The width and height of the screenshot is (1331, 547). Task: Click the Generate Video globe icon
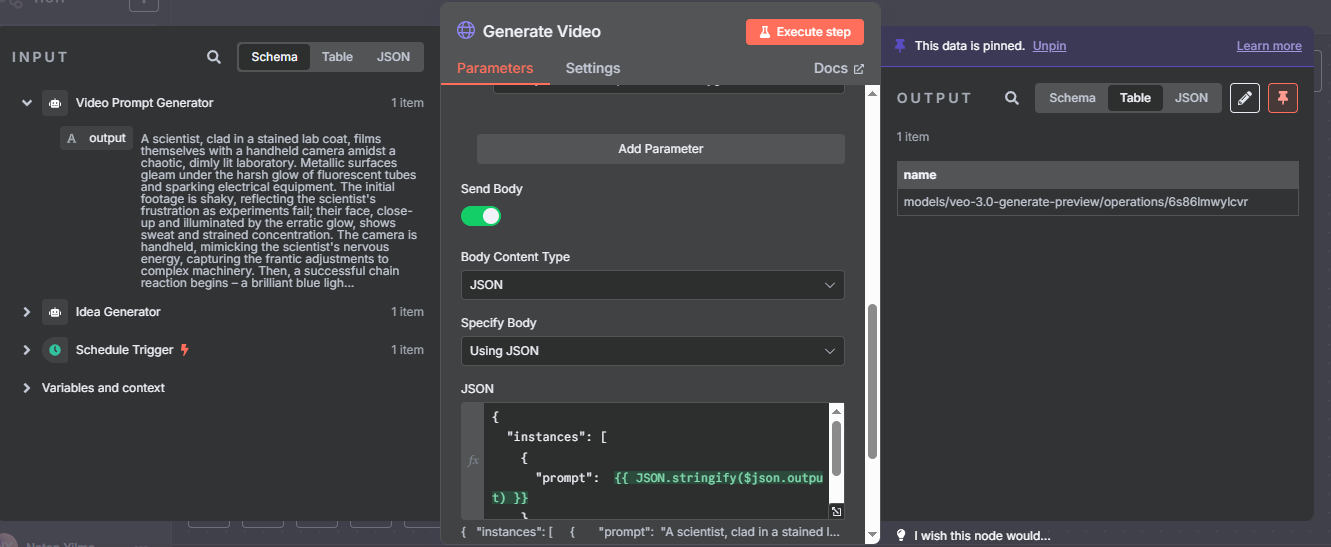tap(465, 31)
